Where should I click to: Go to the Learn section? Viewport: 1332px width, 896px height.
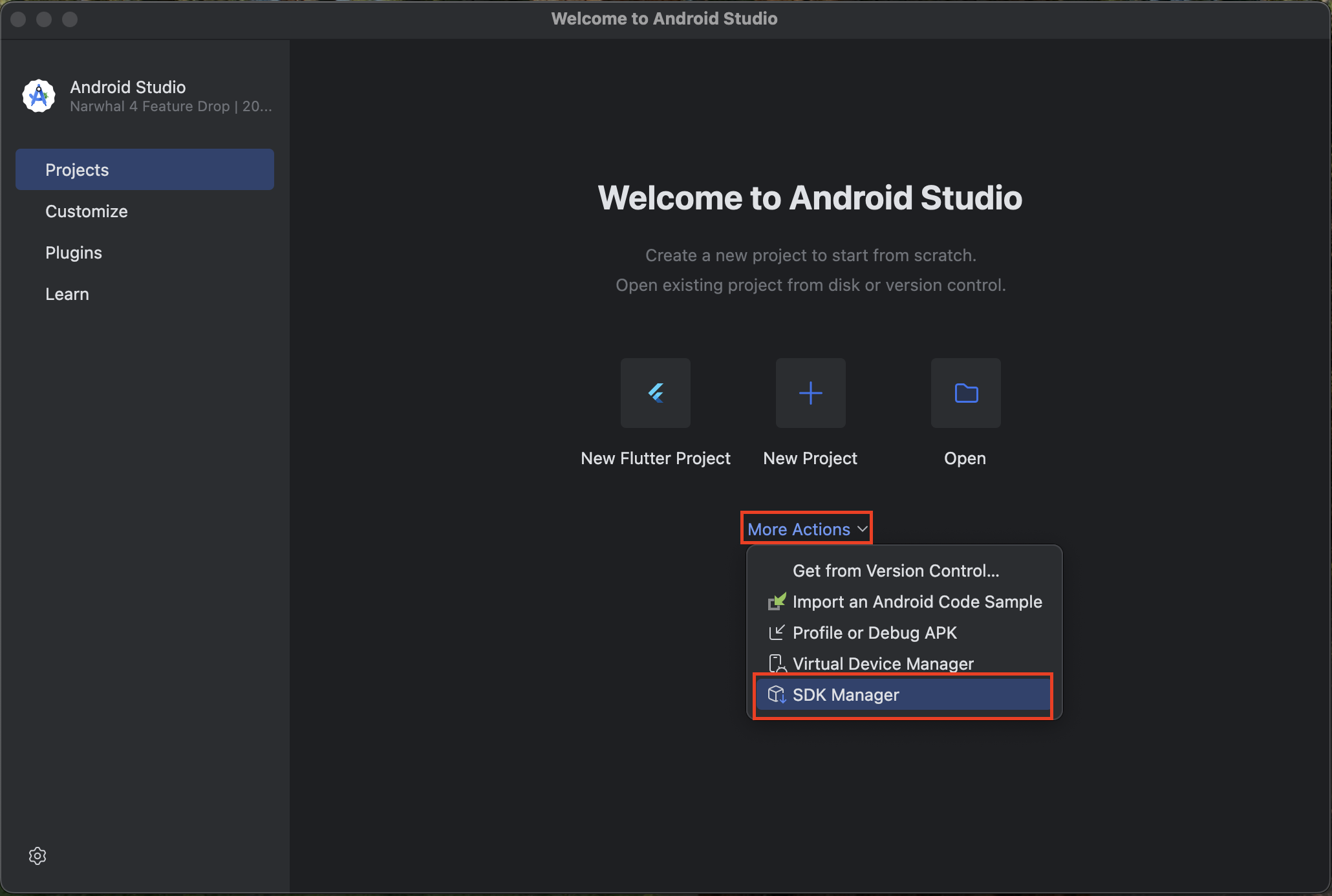click(x=67, y=294)
